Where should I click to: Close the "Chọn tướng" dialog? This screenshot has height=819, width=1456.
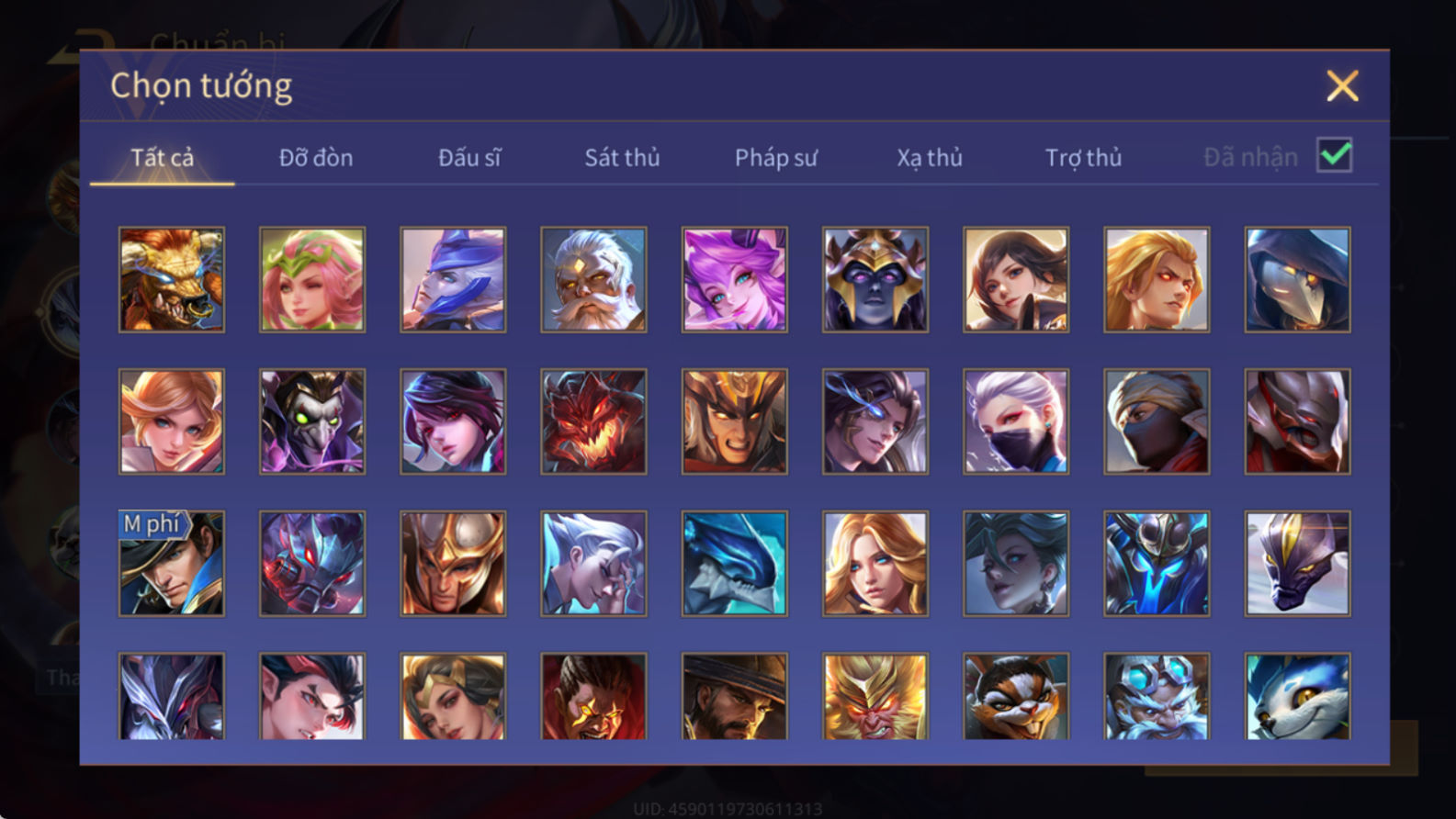point(1342,86)
